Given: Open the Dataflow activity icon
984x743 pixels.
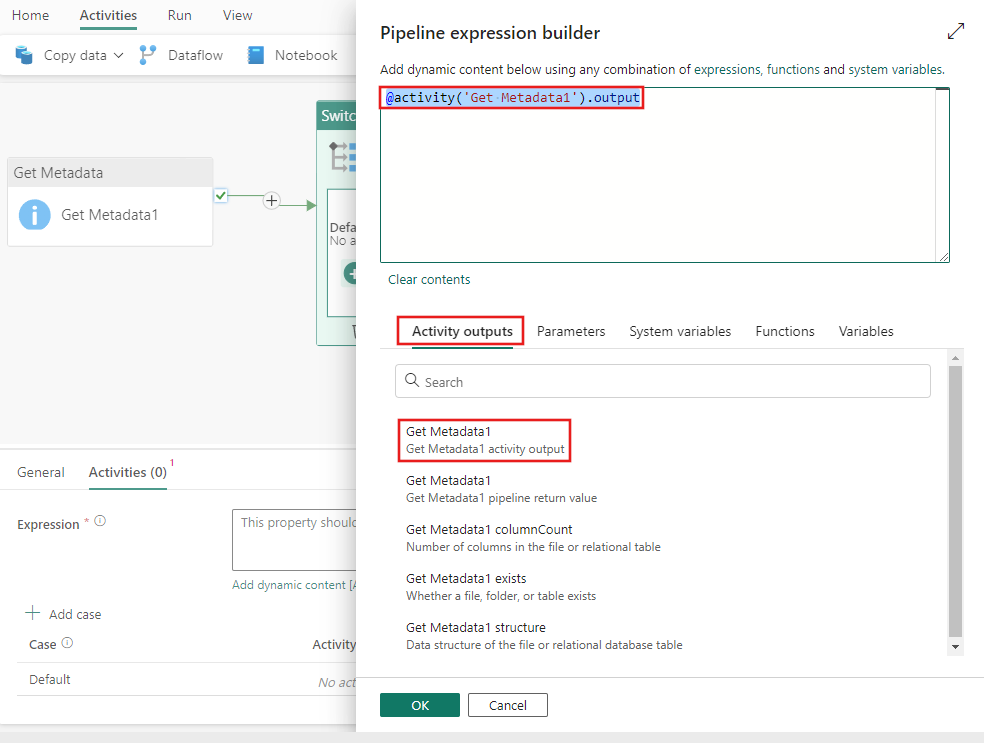Looking at the screenshot, I should [147, 55].
